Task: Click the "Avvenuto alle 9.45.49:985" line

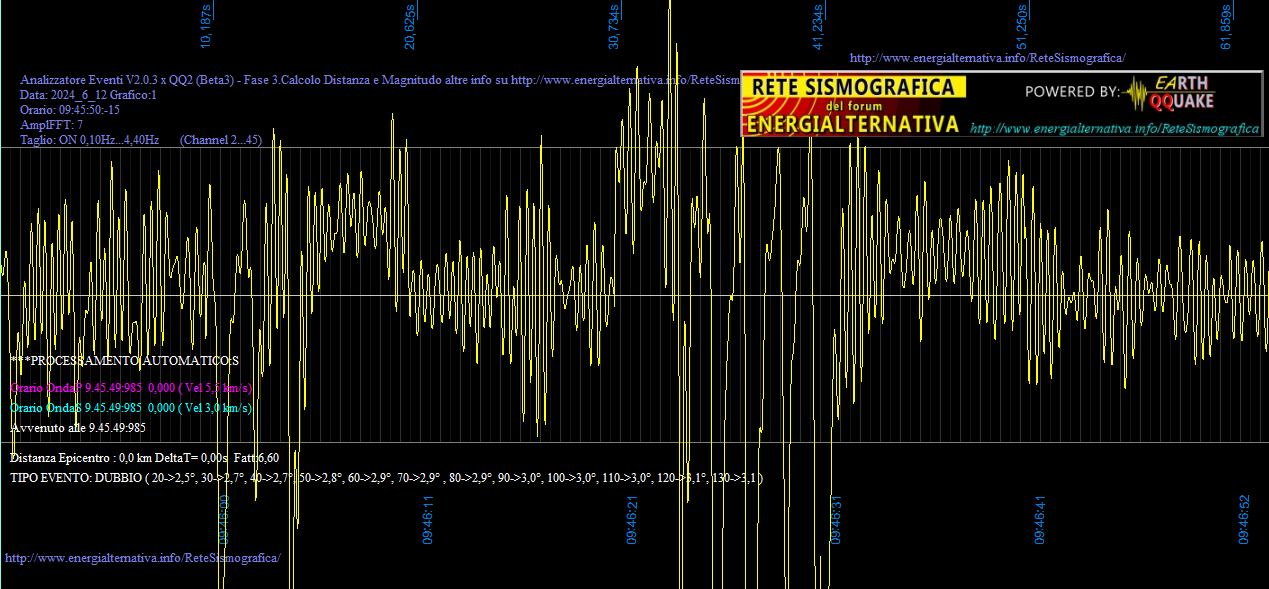Action: 78,428
